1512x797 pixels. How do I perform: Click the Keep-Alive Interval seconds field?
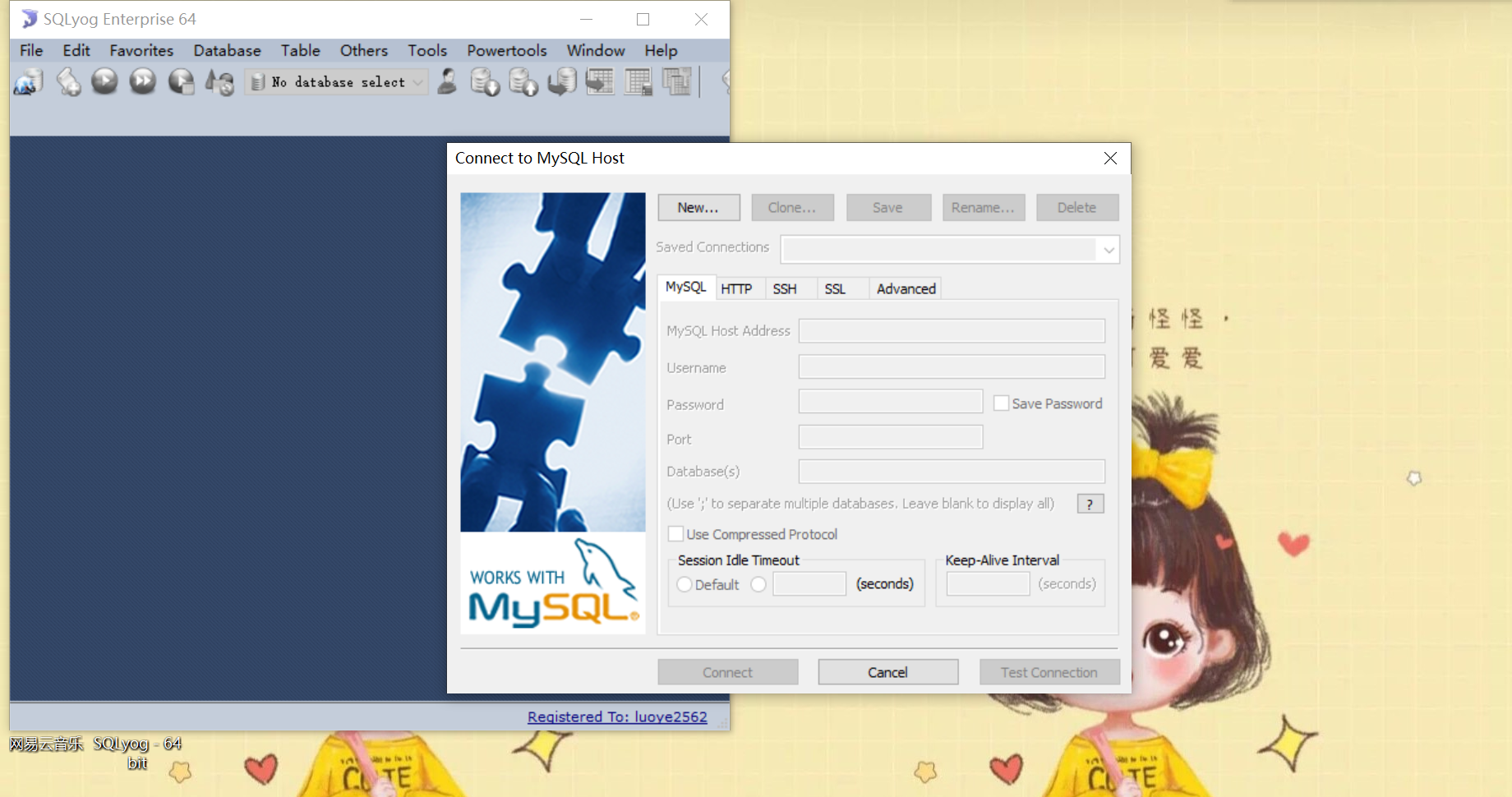988,583
